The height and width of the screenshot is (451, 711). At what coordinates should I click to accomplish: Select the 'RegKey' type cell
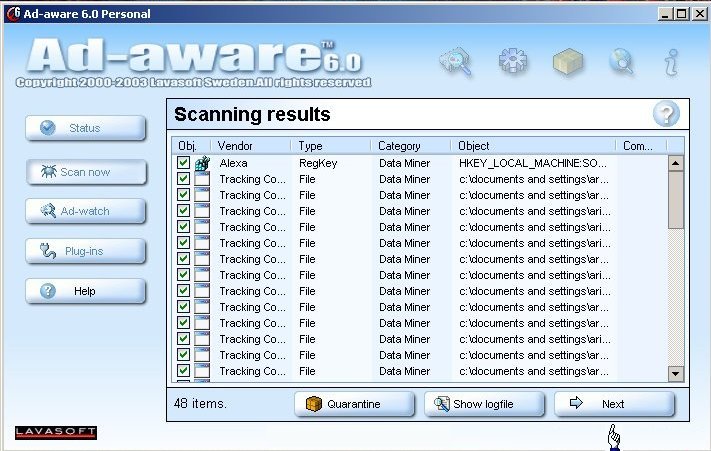click(318, 163)
